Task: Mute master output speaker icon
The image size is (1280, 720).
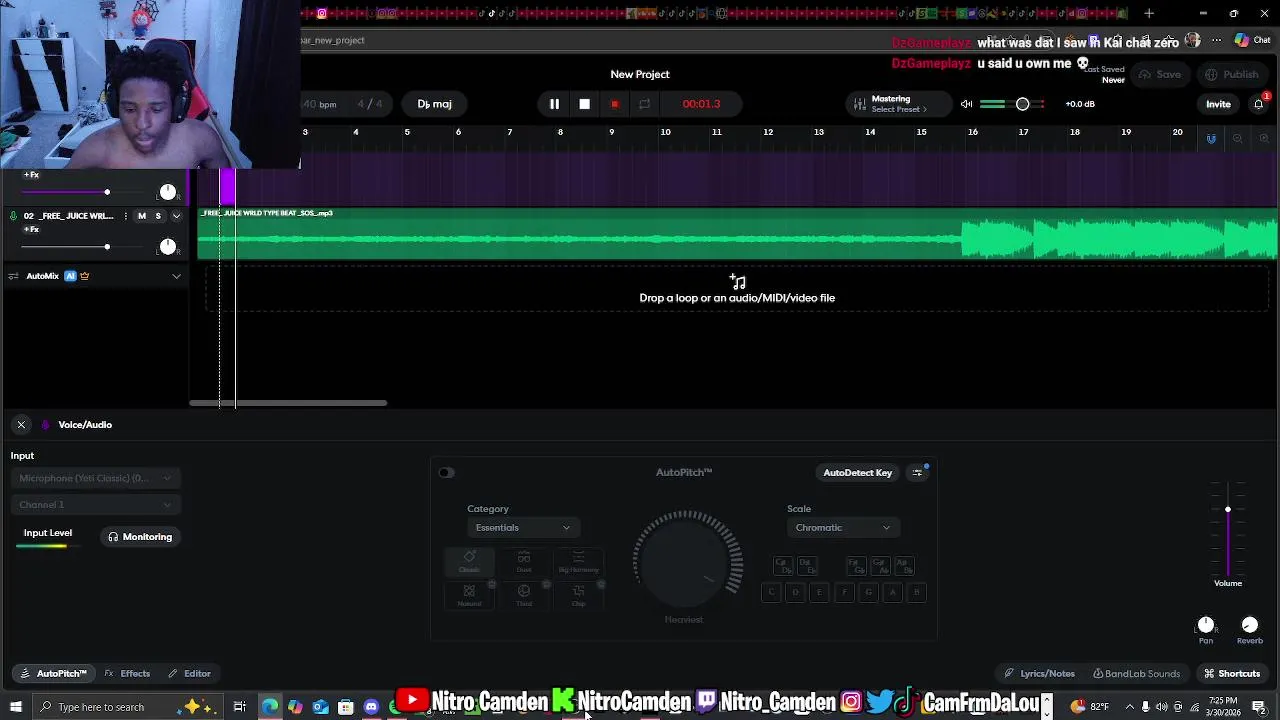Action: click(966, 104)
